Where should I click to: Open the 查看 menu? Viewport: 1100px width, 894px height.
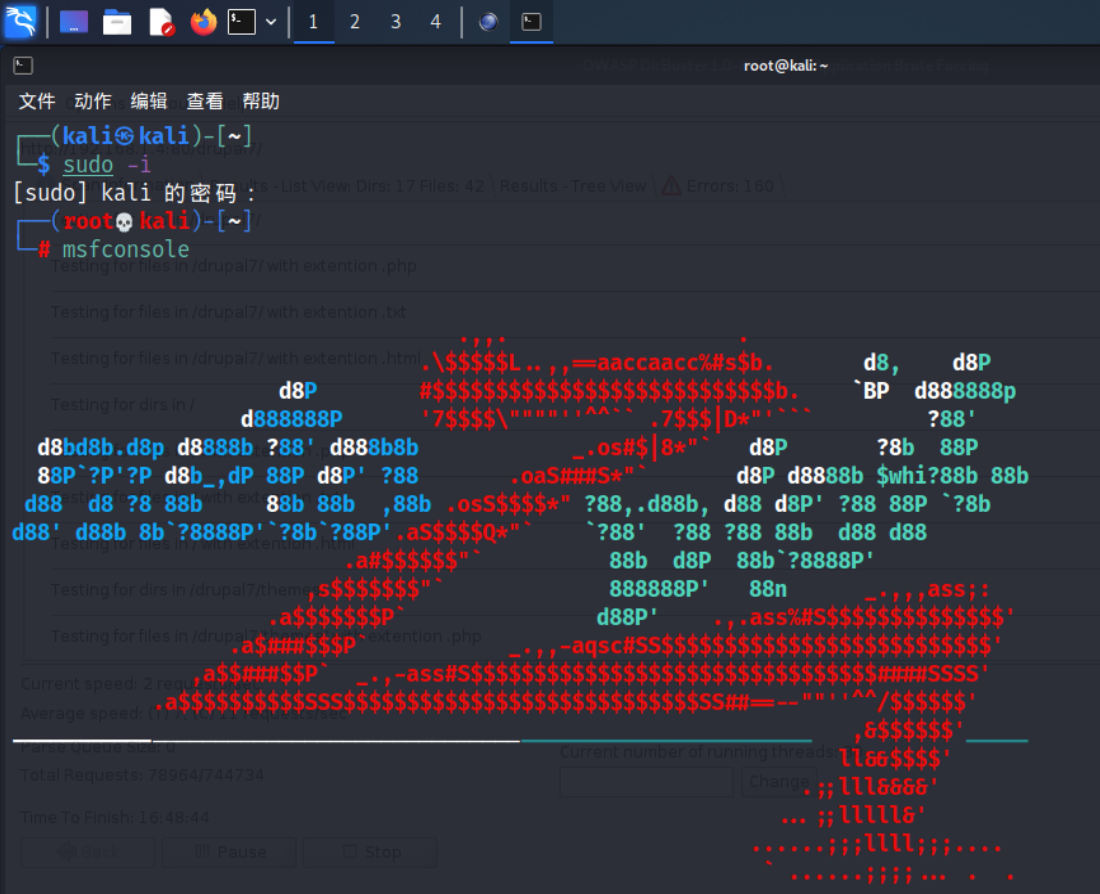pyautogui.click(x=205, y=101)
